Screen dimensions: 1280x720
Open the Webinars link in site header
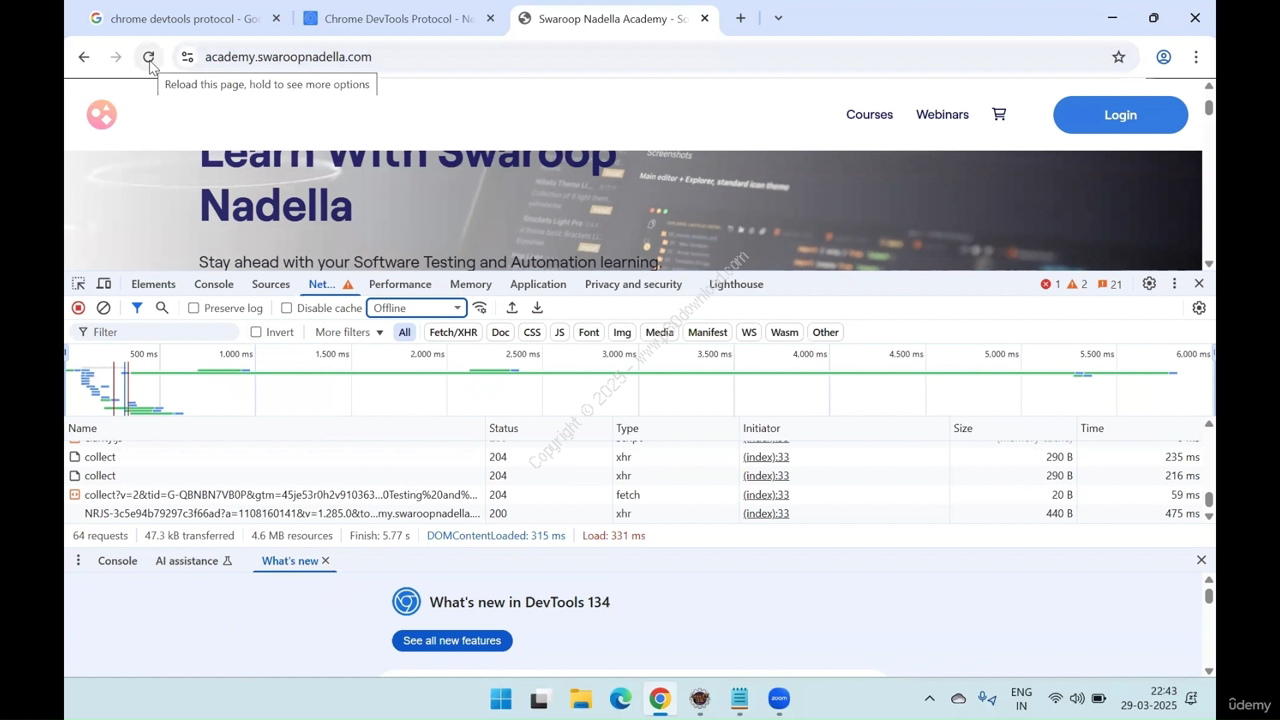(942, 114)
